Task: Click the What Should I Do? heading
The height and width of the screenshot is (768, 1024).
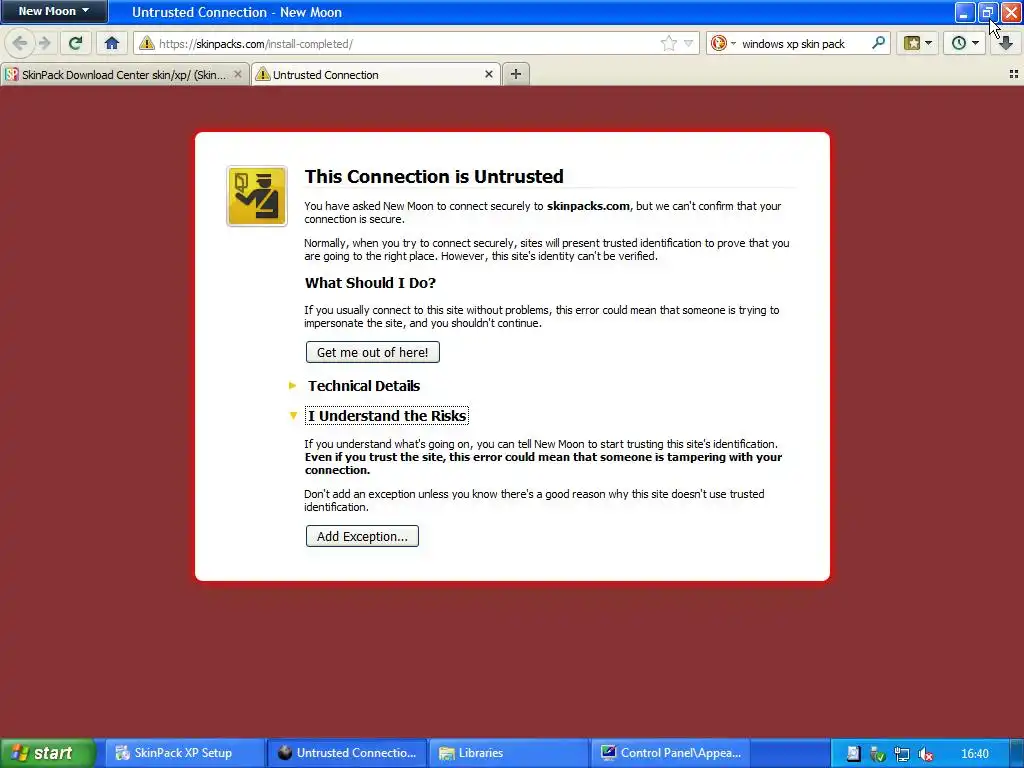Action: pyautogui.click(x=370, y=283)
